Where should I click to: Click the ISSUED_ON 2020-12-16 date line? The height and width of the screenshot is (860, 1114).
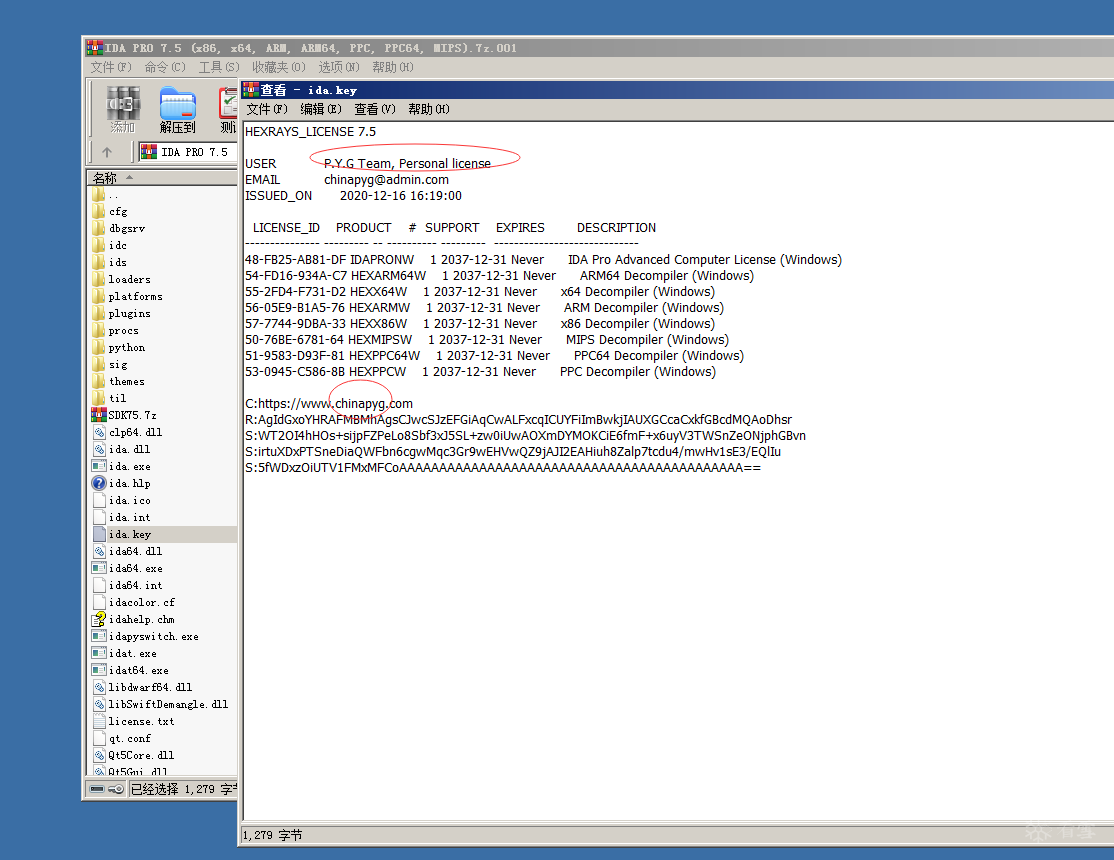coord(353,196)
